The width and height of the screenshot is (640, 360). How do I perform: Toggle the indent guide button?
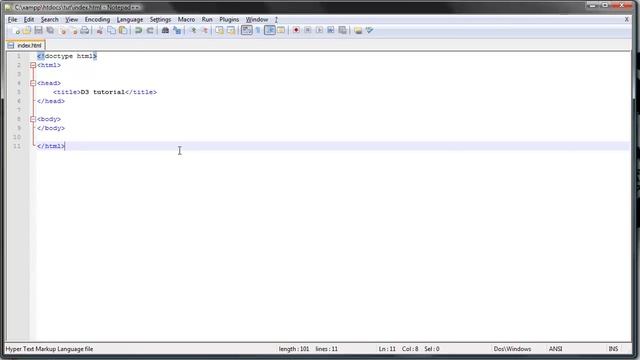270,31
